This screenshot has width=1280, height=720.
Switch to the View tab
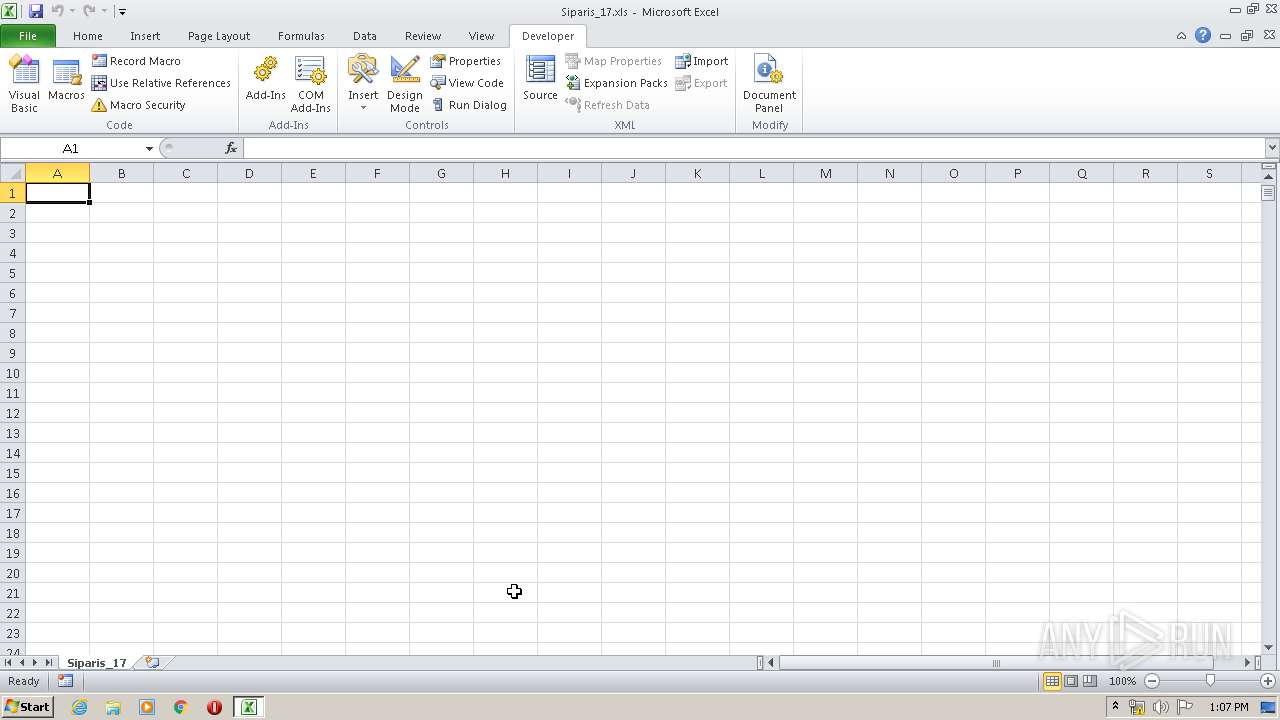point(481,36)
